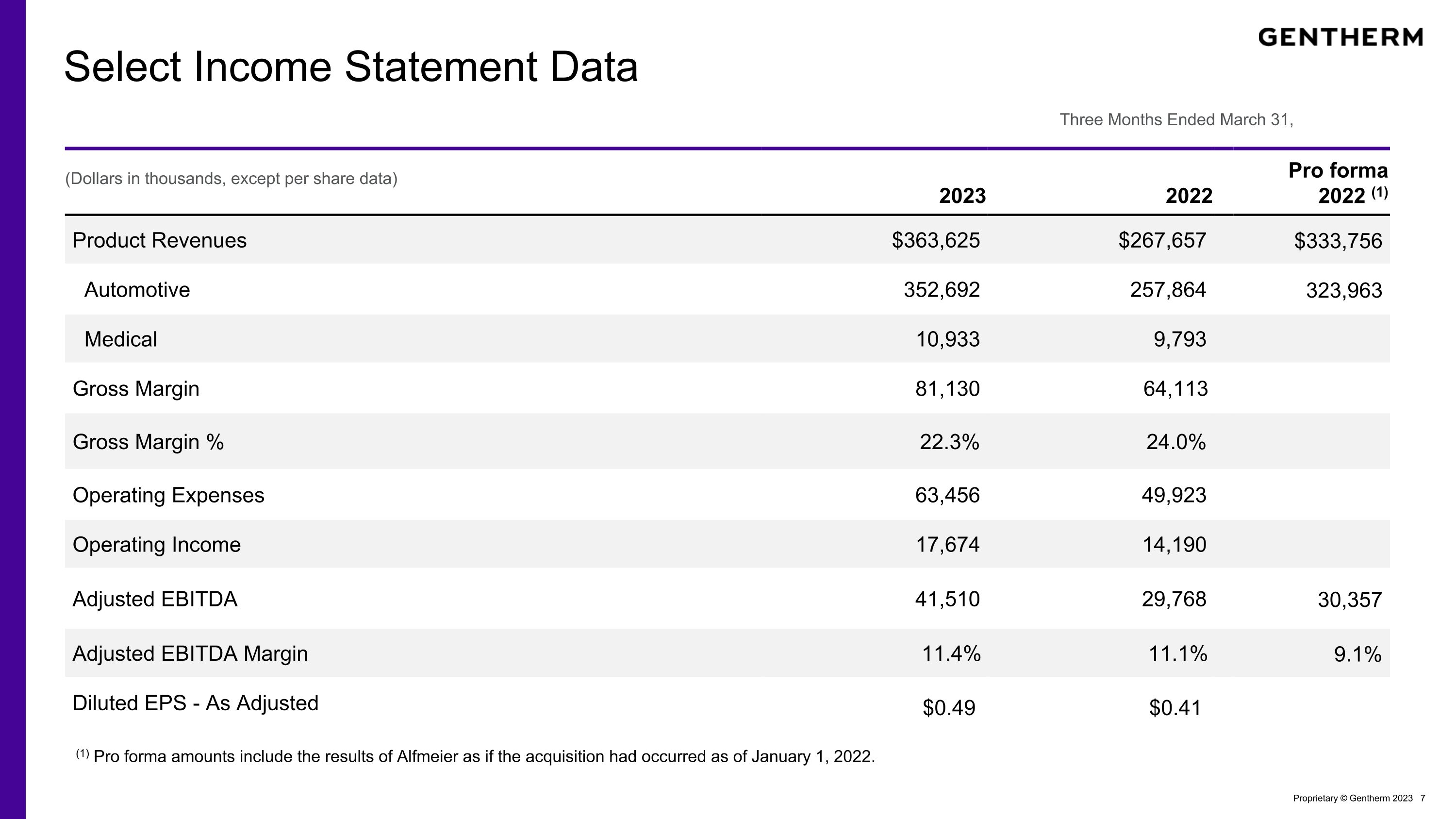Image resolution: width=1456 pixels, height=819 pixels.
Task: Click the Alfmeier pro forma footnote text
Action: 483,756
